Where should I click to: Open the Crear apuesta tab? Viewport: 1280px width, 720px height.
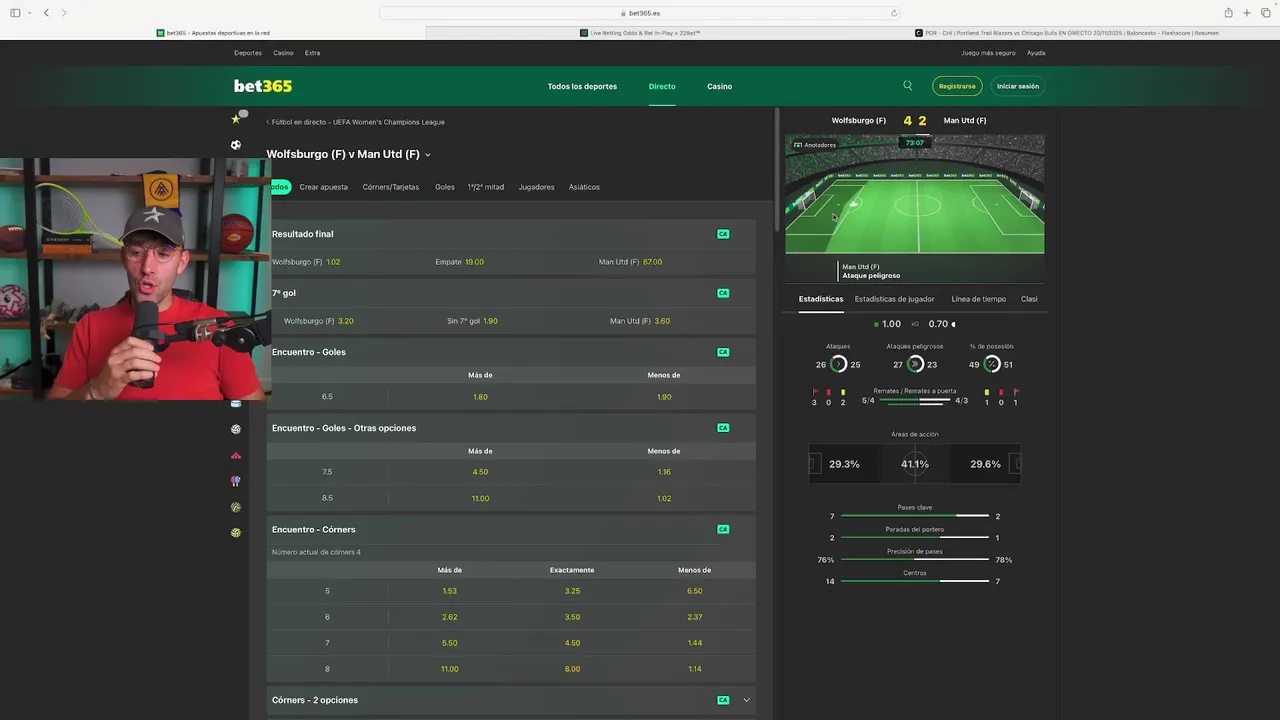tap(324, 187)
